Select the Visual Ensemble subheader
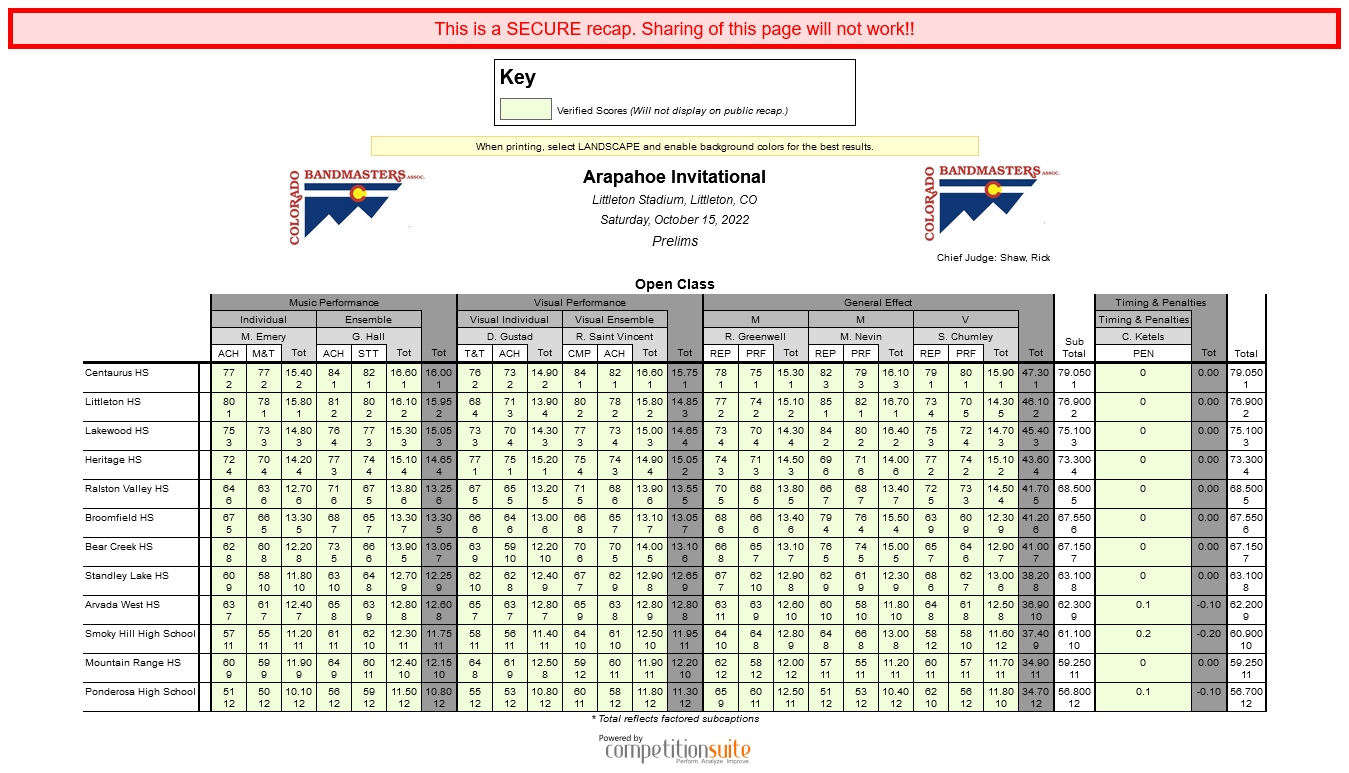The height and width of the screenshot is (773, 1349). click(615, 320)
